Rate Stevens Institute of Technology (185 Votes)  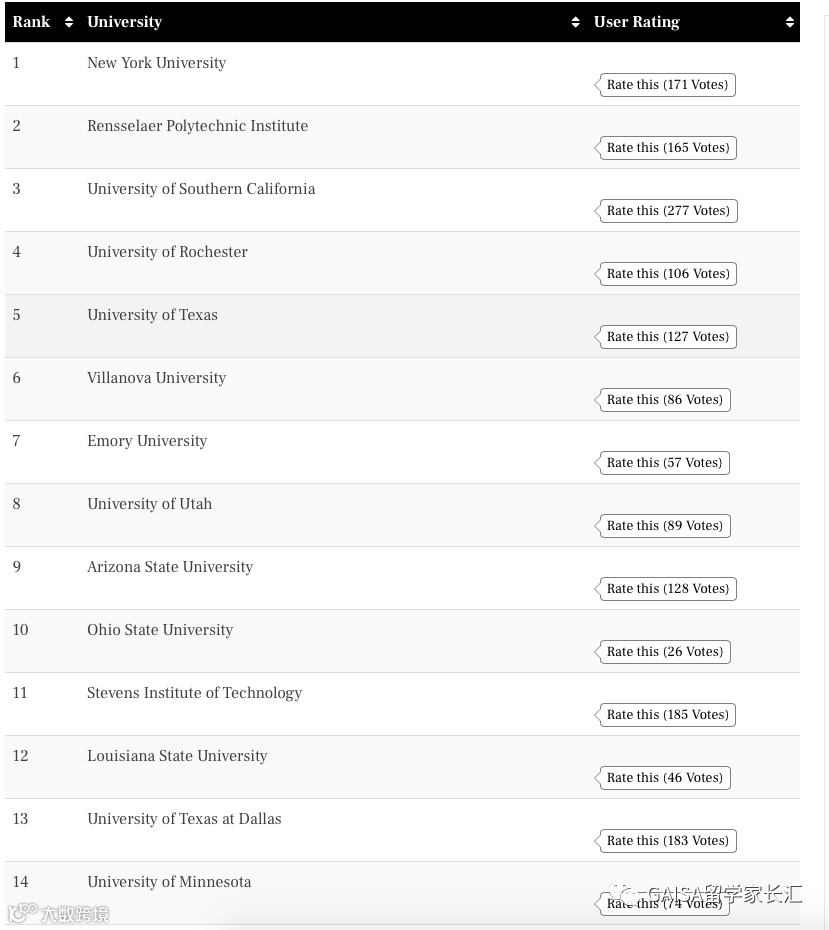coord(667,715)
